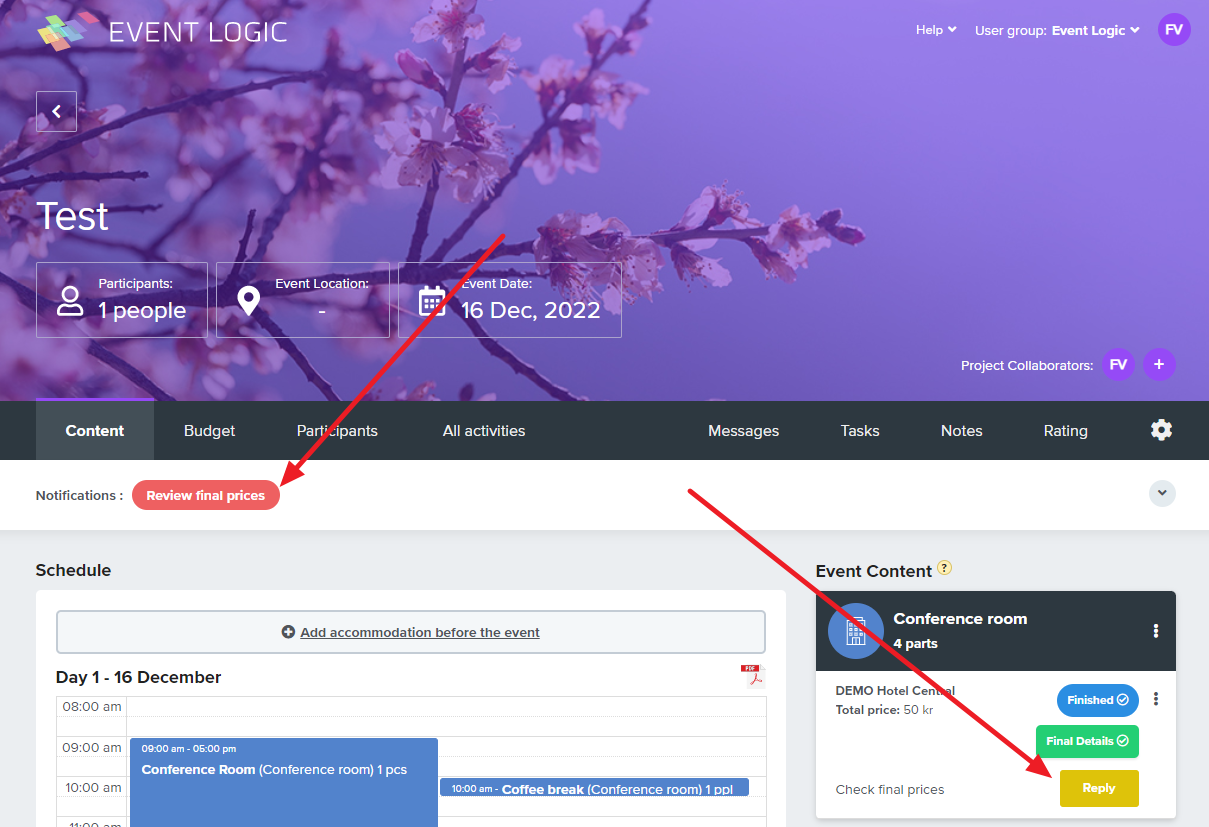Open the Messages tab

[x=743, y=431]
